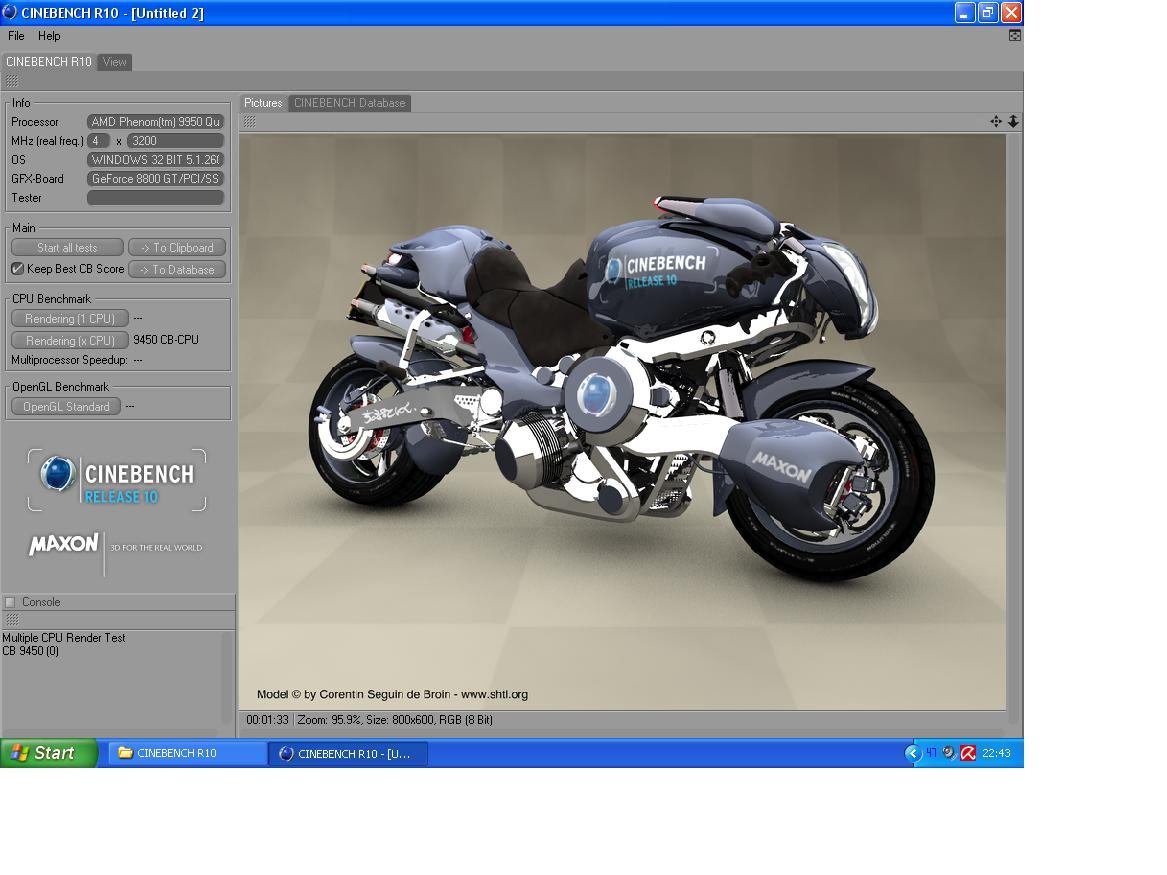Image resolution: width=1167 pixels, height=875 pixels.
Task: Click the Start all tests button
Action: (x=67, y=248)
